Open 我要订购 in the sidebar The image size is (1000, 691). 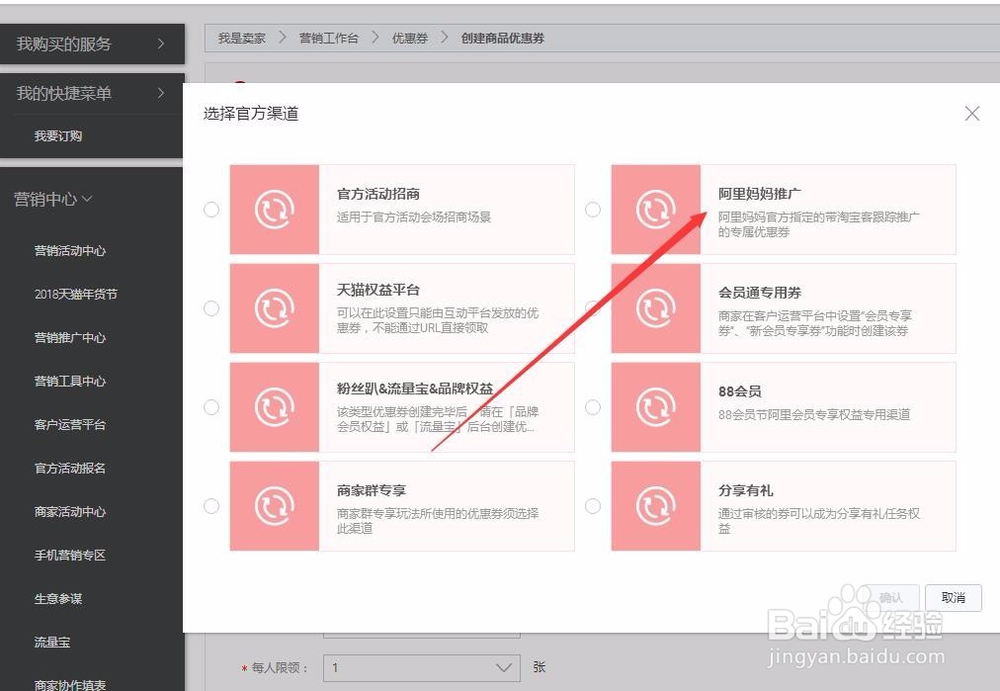click(58, 136)
